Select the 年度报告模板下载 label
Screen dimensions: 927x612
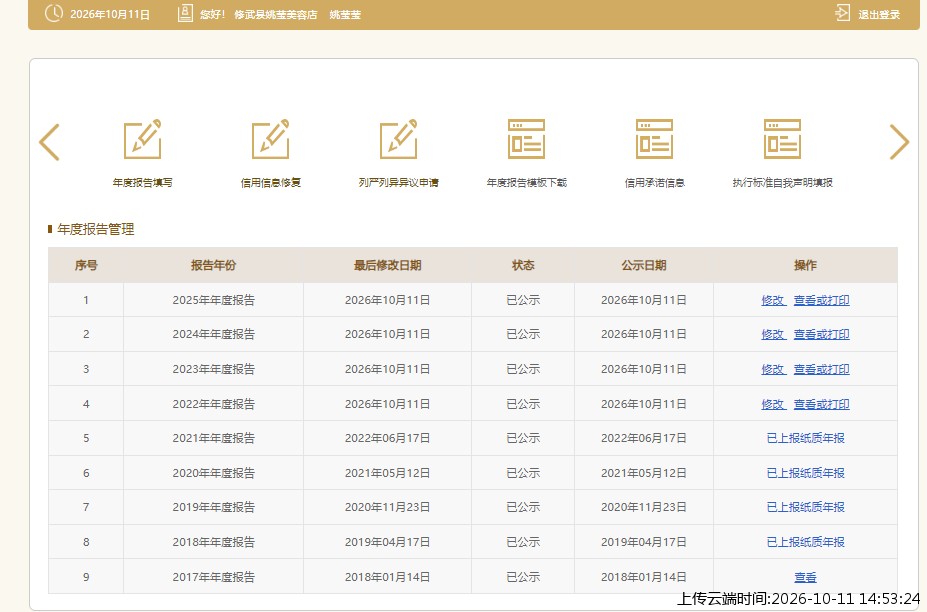(x=526, y=183)
